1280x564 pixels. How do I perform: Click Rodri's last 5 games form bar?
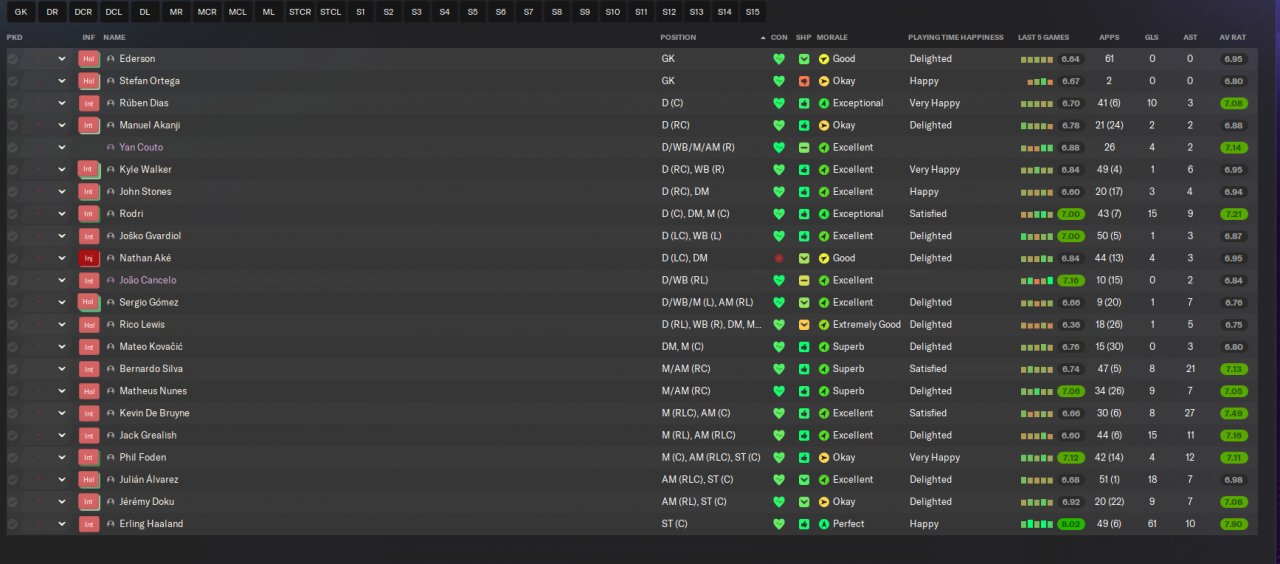[x=1038, y=214]
